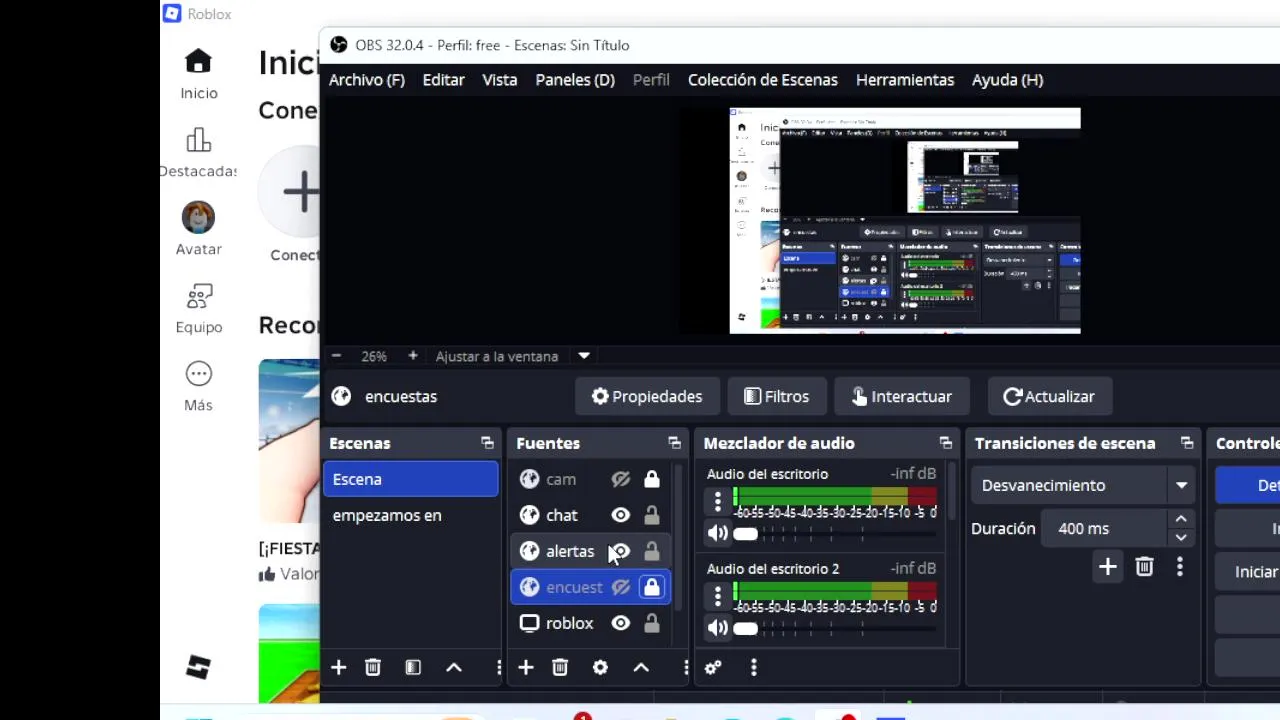Add a new scene with plus icon
The image size is (1280, 720).
338,667
